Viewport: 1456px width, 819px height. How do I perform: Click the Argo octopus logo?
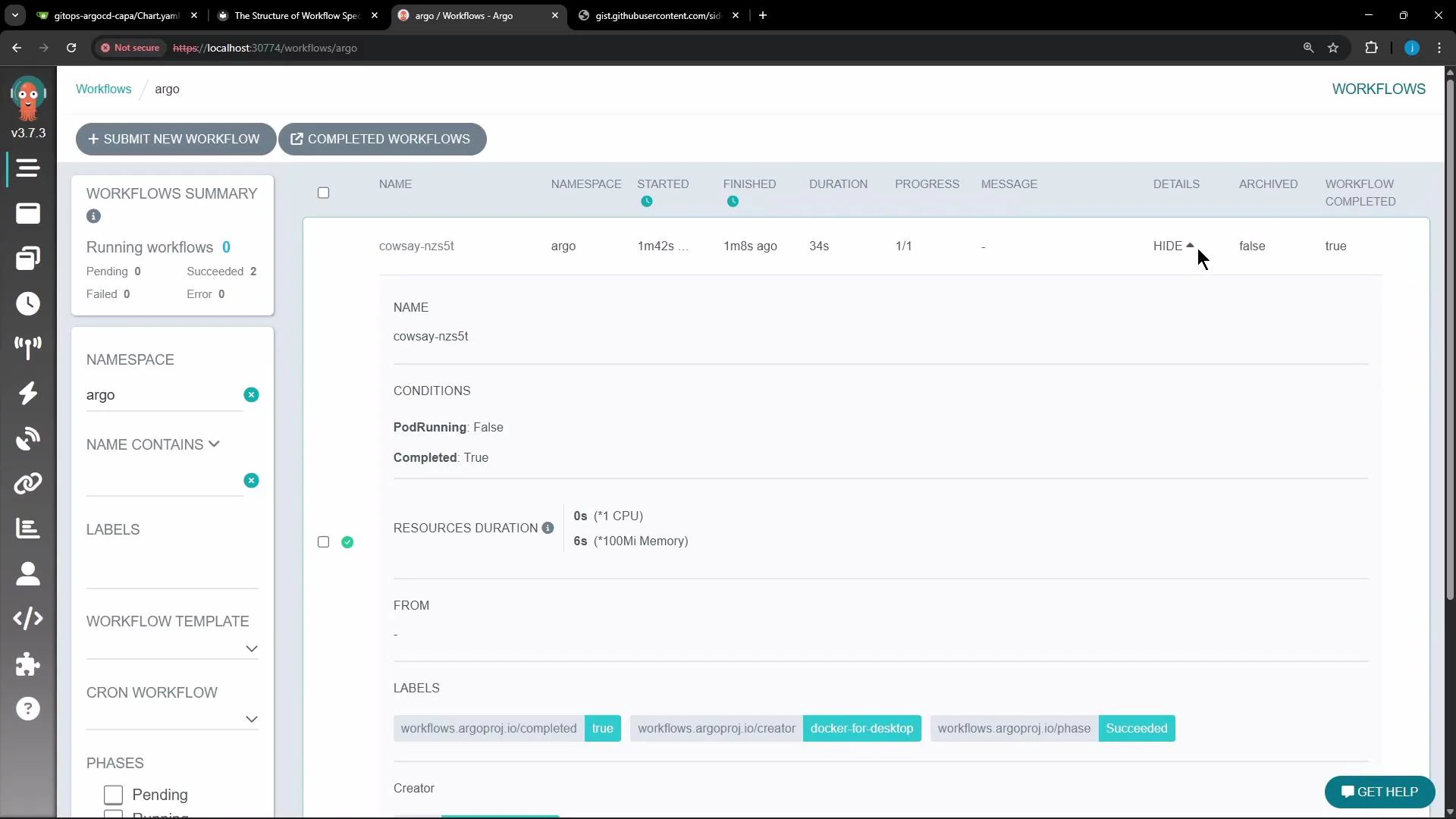coord(28,99)
